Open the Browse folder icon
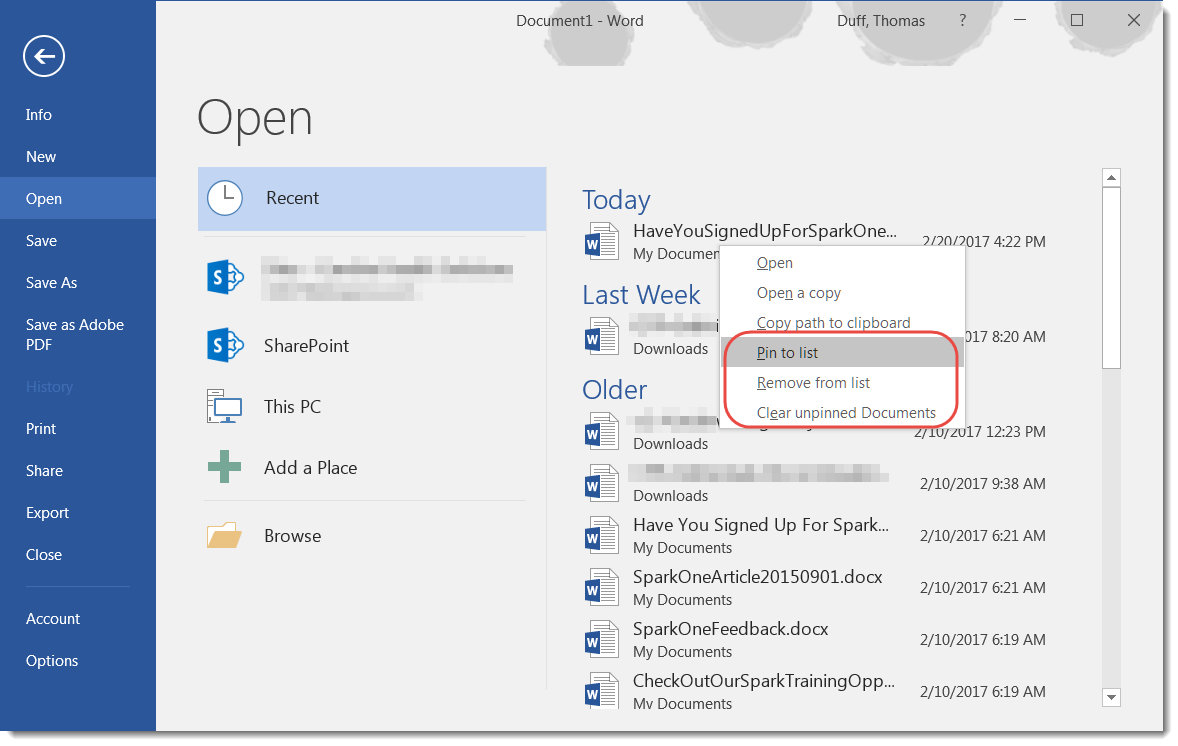This screenshot has height=746, width=1178. point(224,535)
